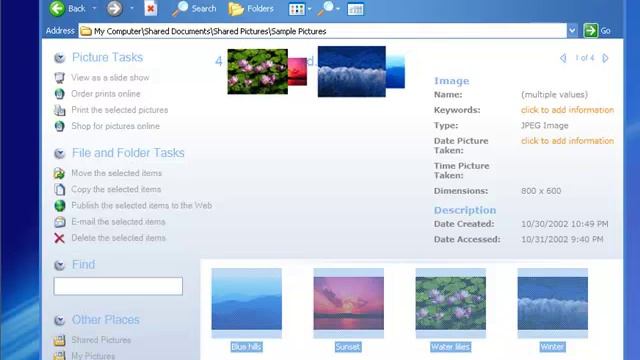
Task: Click the Winter file name label
Action: click(552, 347)
